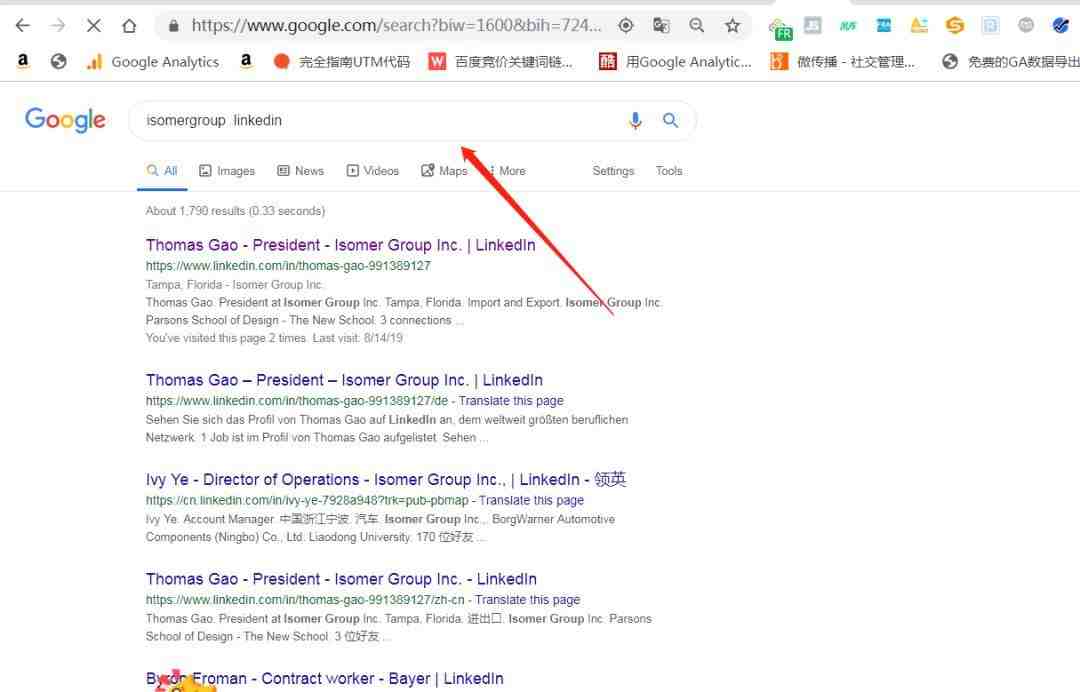Click the Google logo
The width and height of the screenshot is (1080, 692).
point(65,120)
